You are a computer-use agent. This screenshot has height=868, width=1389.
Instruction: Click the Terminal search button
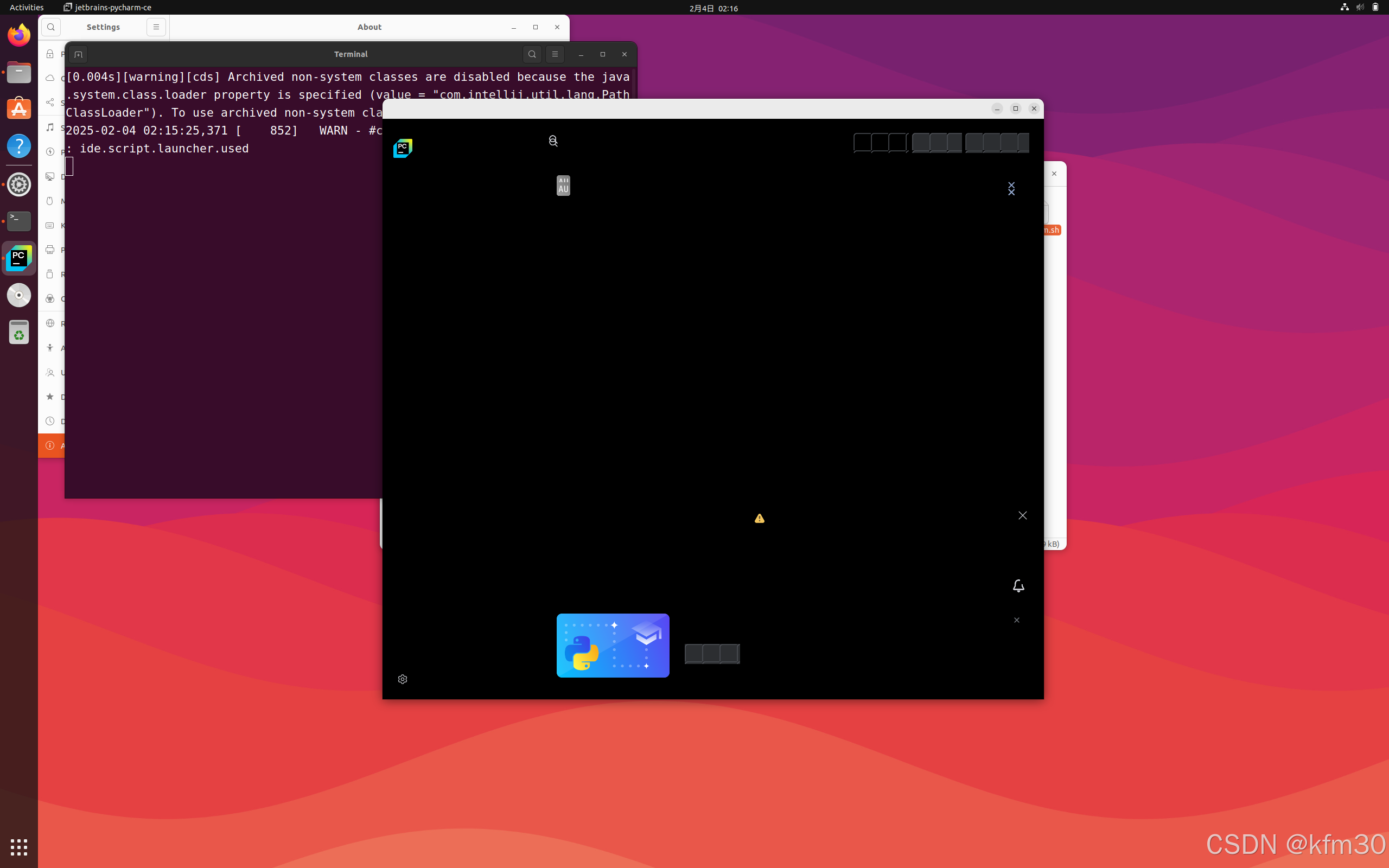pos(532,54)
